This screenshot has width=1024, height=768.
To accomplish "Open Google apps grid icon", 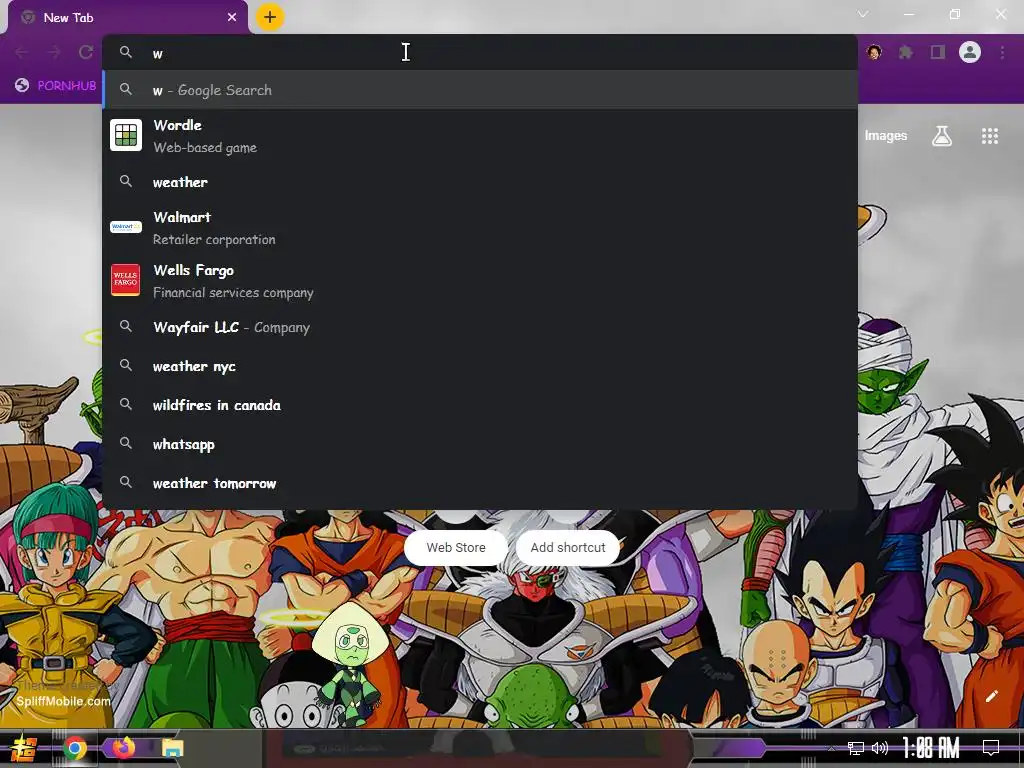I will (x=989, y=136).
